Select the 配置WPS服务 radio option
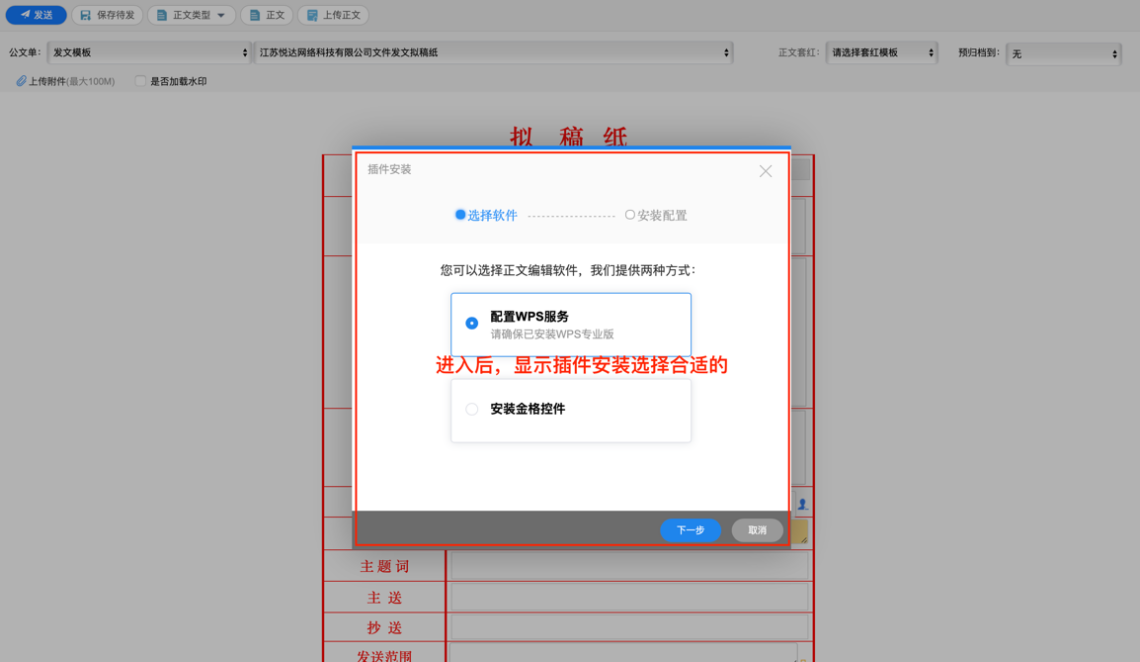Viewport: 1140px width, 662px height. tap(471, 320)
